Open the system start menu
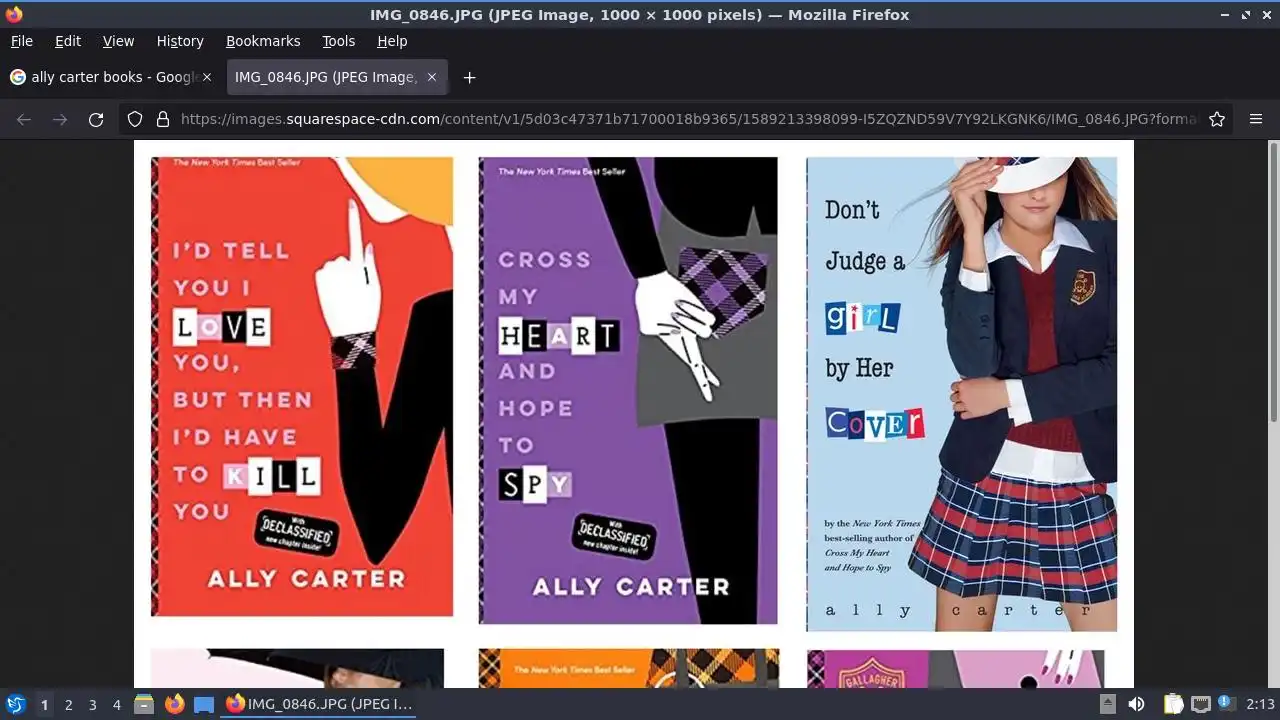Screen dimensions: 1280x720 click(15, 704)
